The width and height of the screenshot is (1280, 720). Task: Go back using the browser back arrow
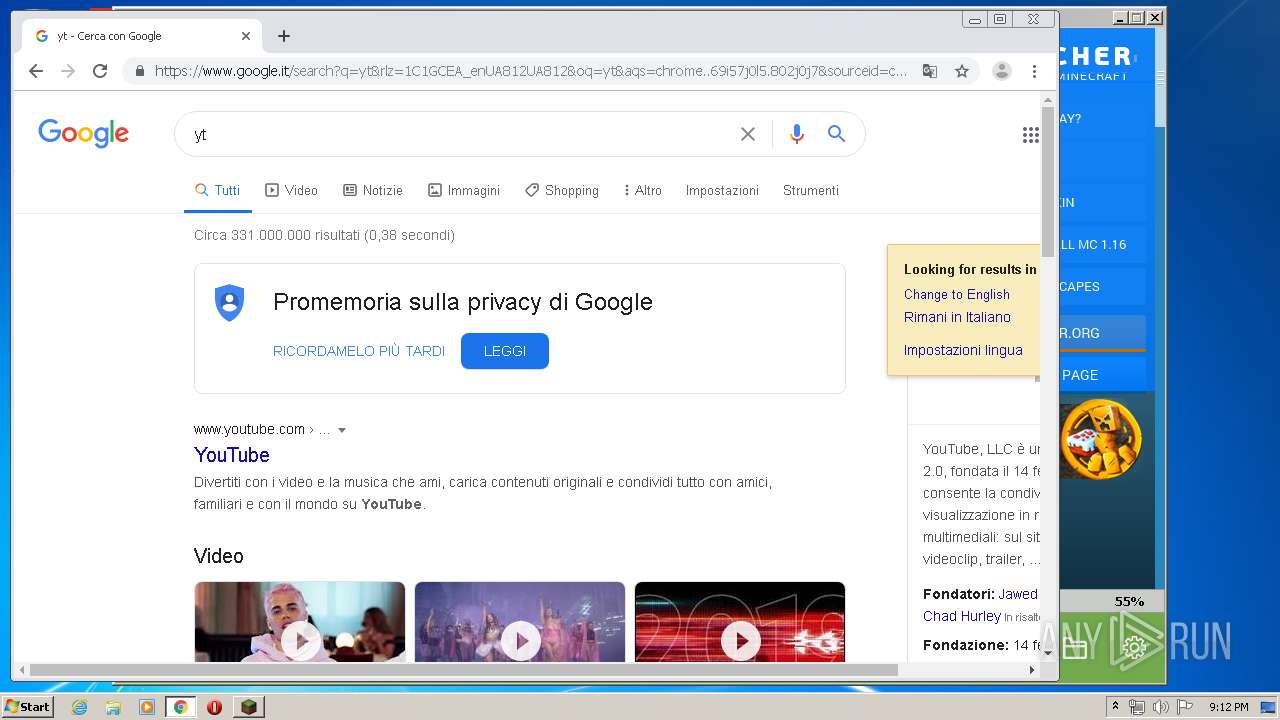point(36,71)
